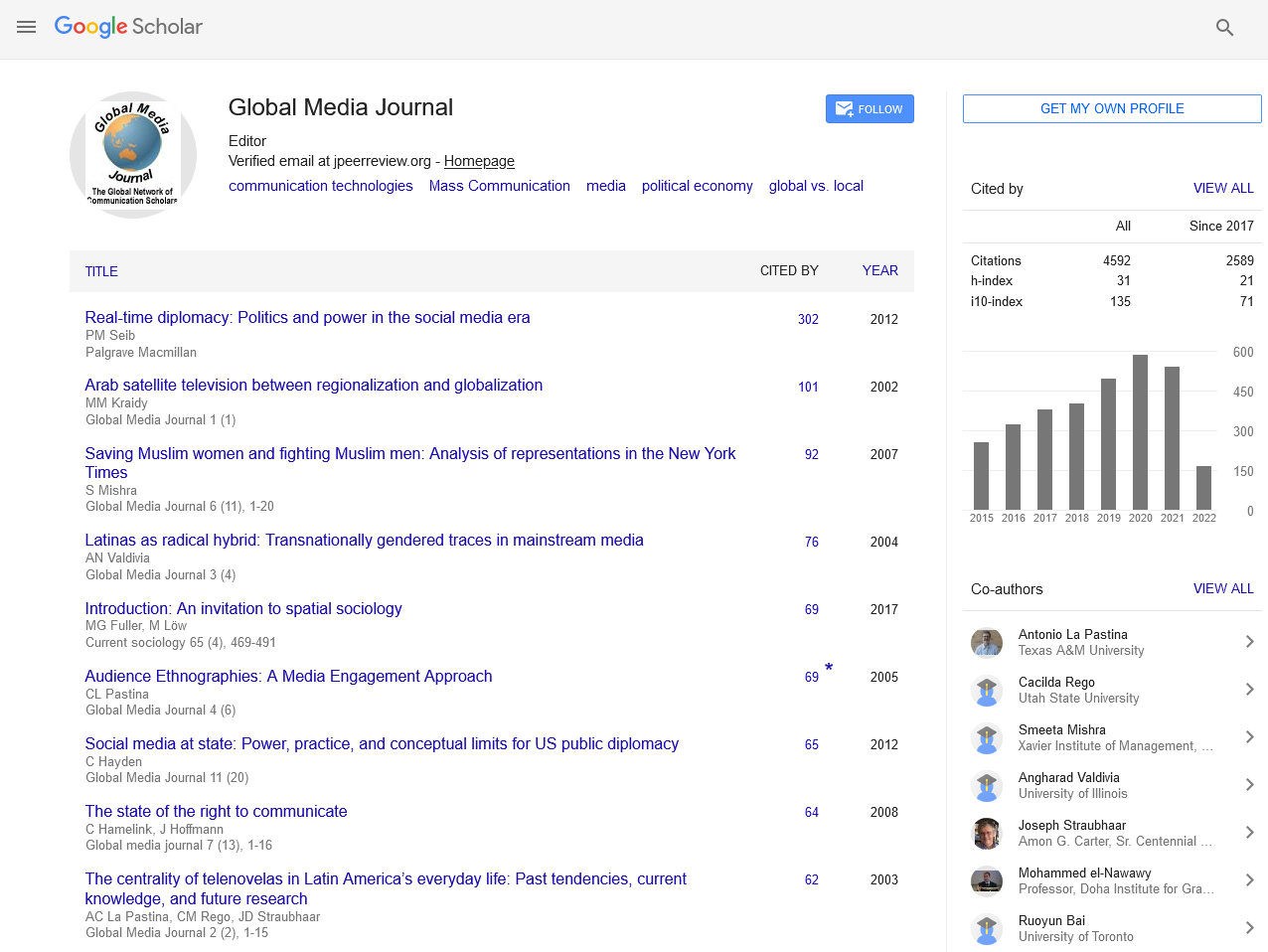The image size is (1268, 952).
Task: Click the 2020 citations bar in chart
Action: (x=1140, y=432)
